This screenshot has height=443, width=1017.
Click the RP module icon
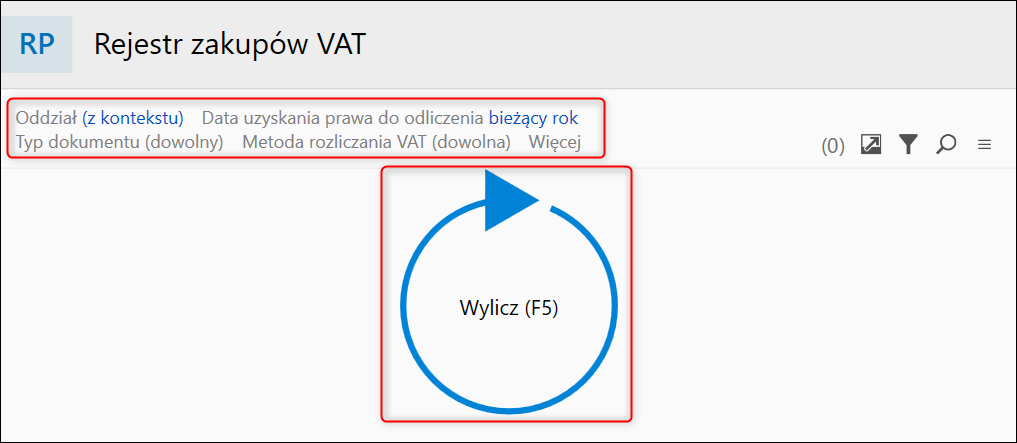[x=37, y=44]
